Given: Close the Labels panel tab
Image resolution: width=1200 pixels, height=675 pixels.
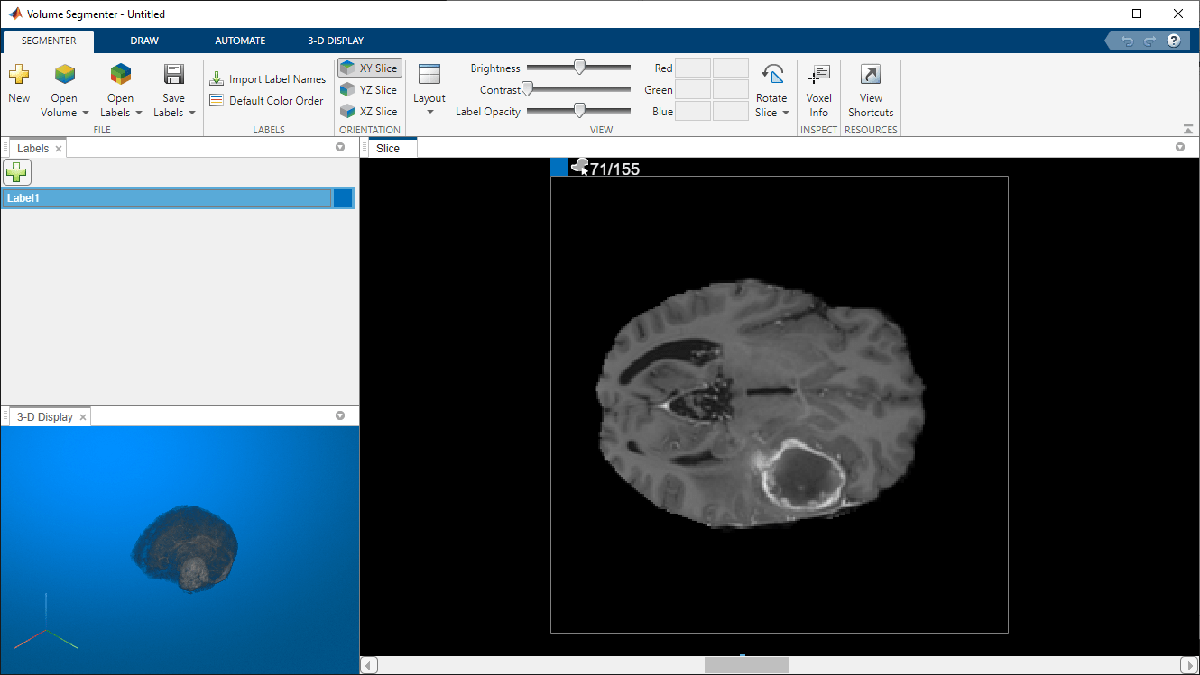Looking at the screenshot, I should pyautogui.click(x=59, y=149).
